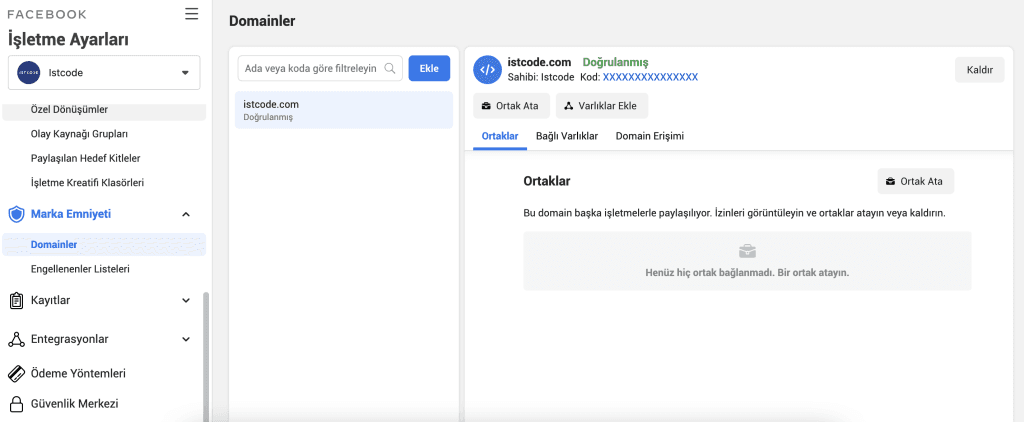The image size is (1024, 422).
Task: Click the Güvenlik Merkezi lock icon
Action: coord(16,404)
